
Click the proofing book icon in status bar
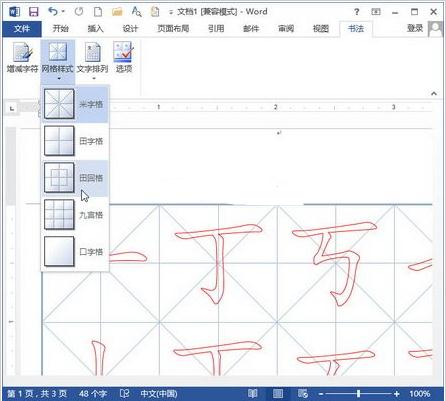[x=124, y=394]
